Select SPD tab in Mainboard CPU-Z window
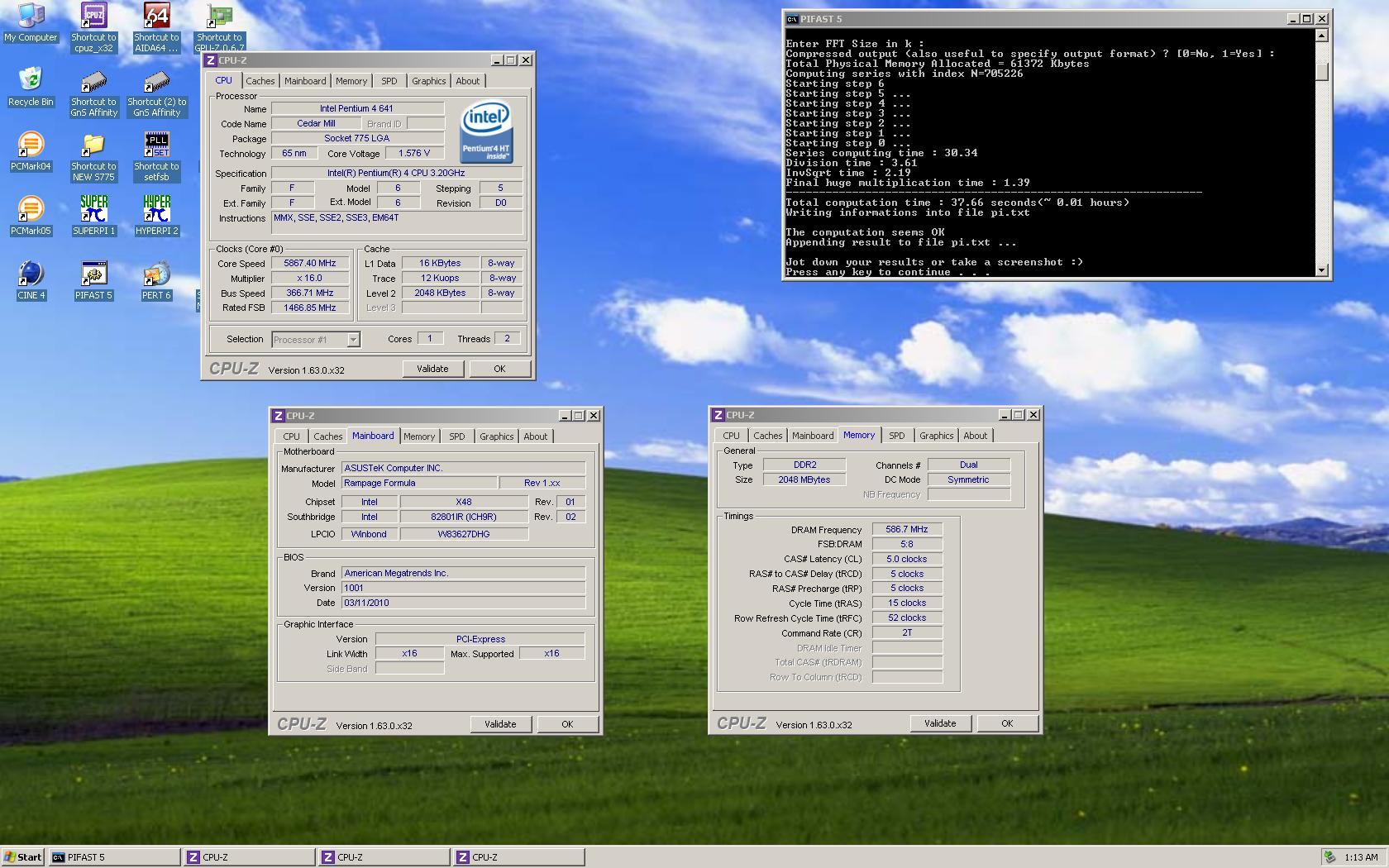 456,436
